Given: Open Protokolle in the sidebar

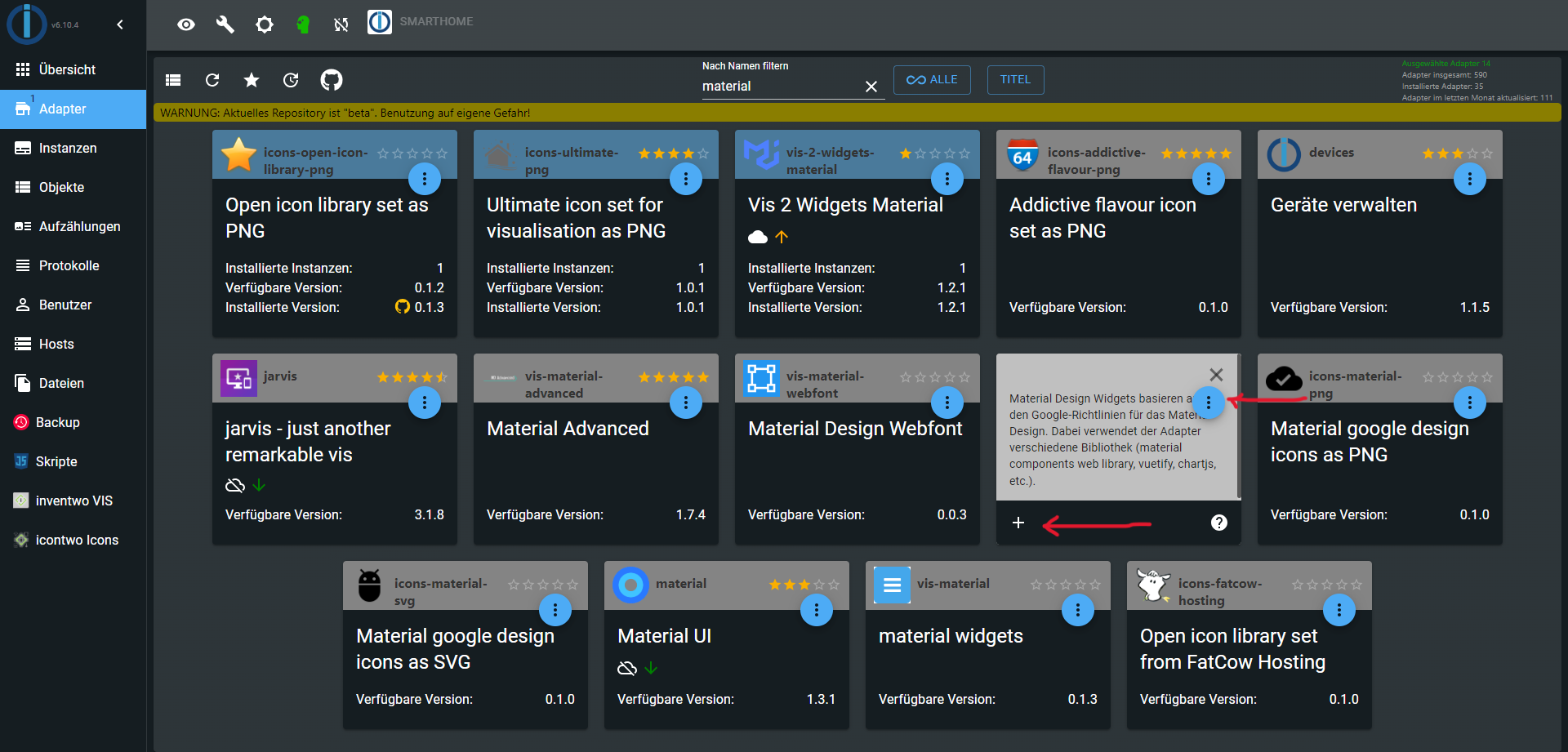Looking at the screenshot, I should click(x=73, y=265).
